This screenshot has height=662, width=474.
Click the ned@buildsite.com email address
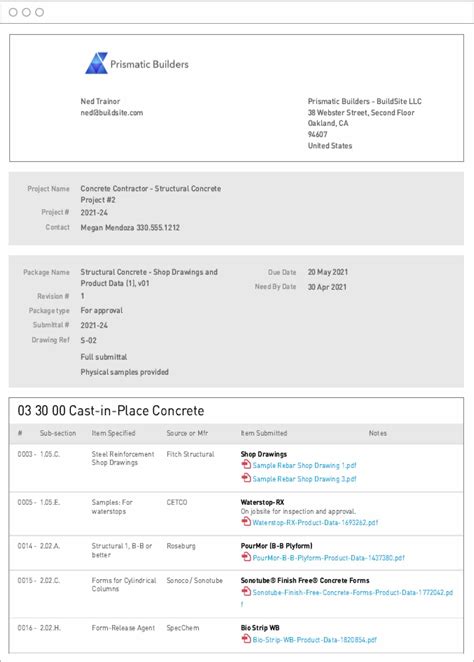(112, 113)
